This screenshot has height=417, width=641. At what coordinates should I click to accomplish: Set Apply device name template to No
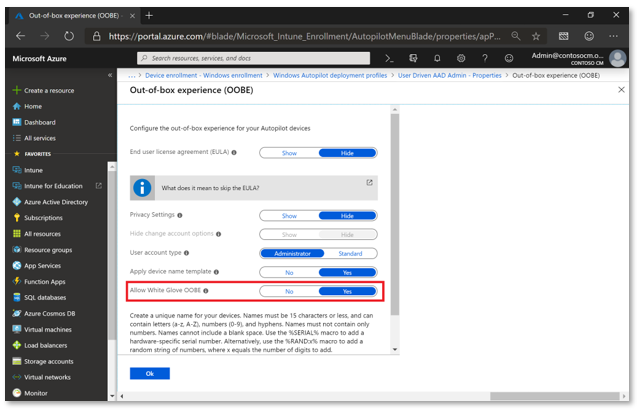pos(288,271)
